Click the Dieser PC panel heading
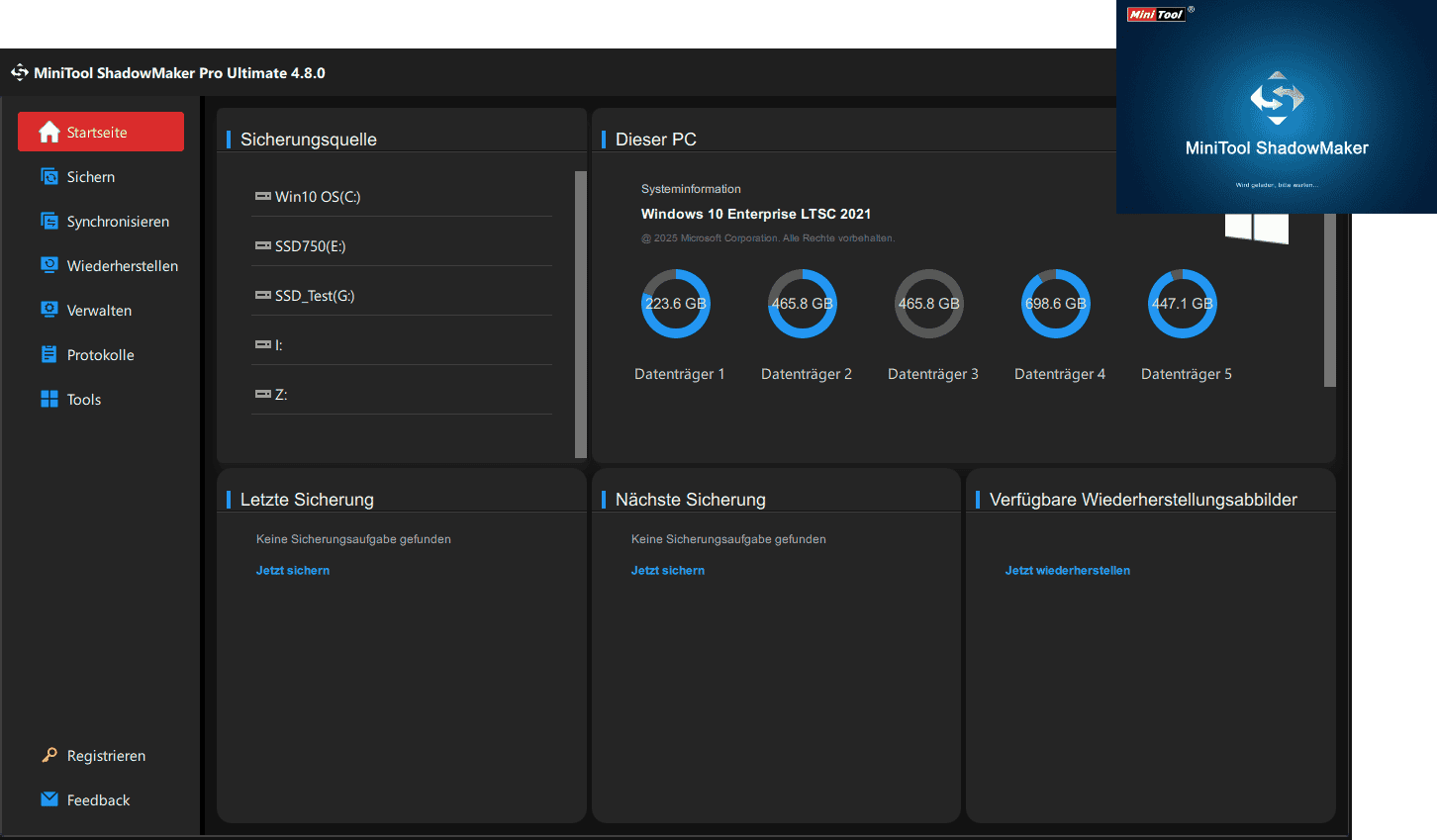The width and height of the screenshot is (1437, 840). pyautogui.click(x=656, y=140)
